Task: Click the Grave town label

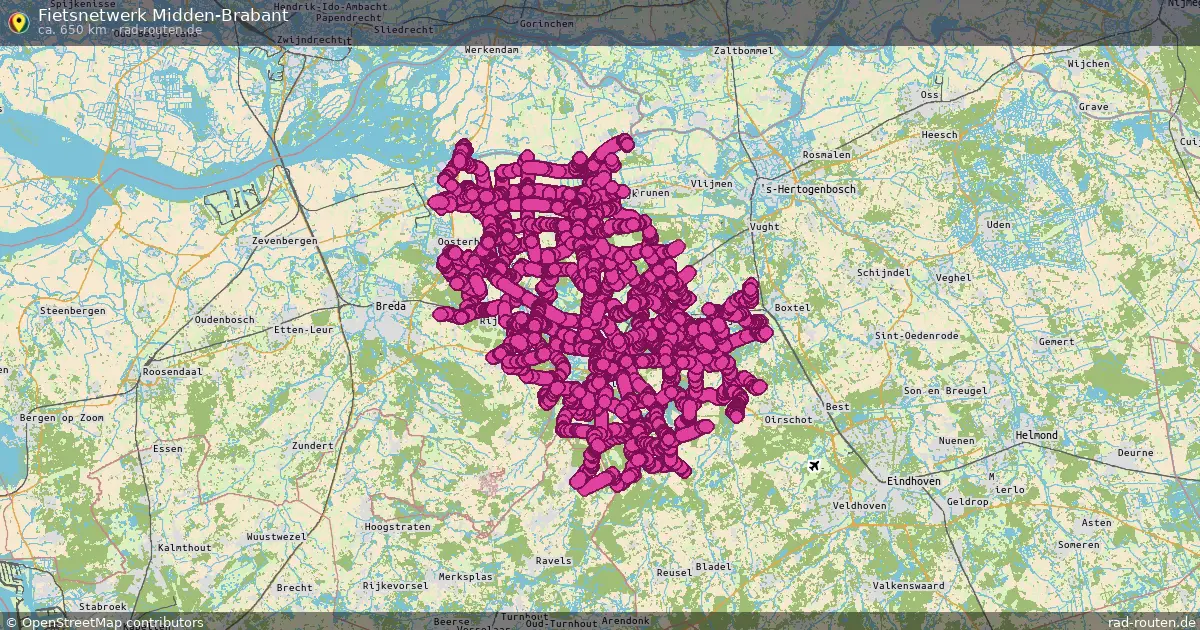Action: (1093, 106)
